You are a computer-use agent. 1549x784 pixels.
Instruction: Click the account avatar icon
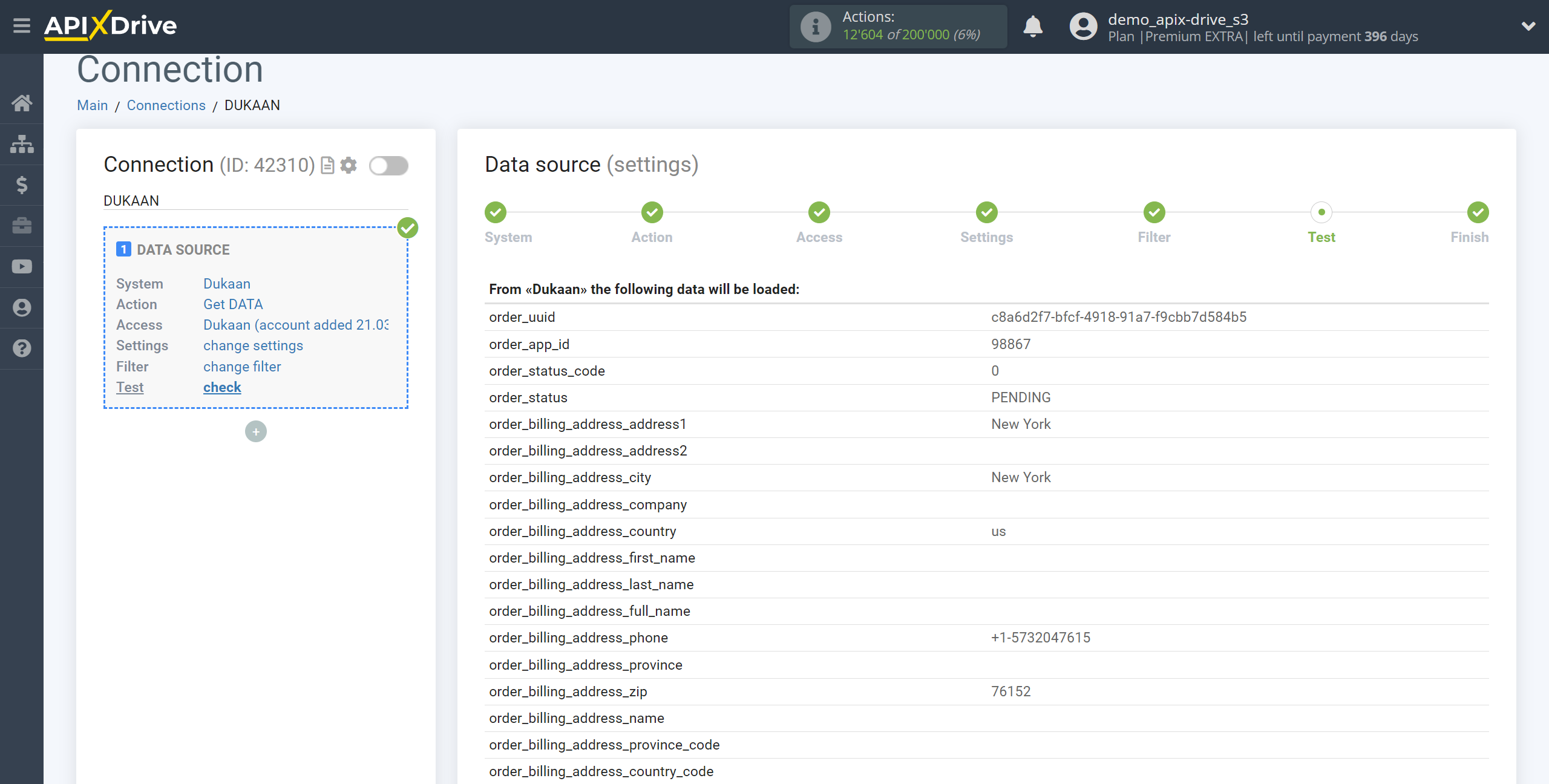pos(1083,27)
